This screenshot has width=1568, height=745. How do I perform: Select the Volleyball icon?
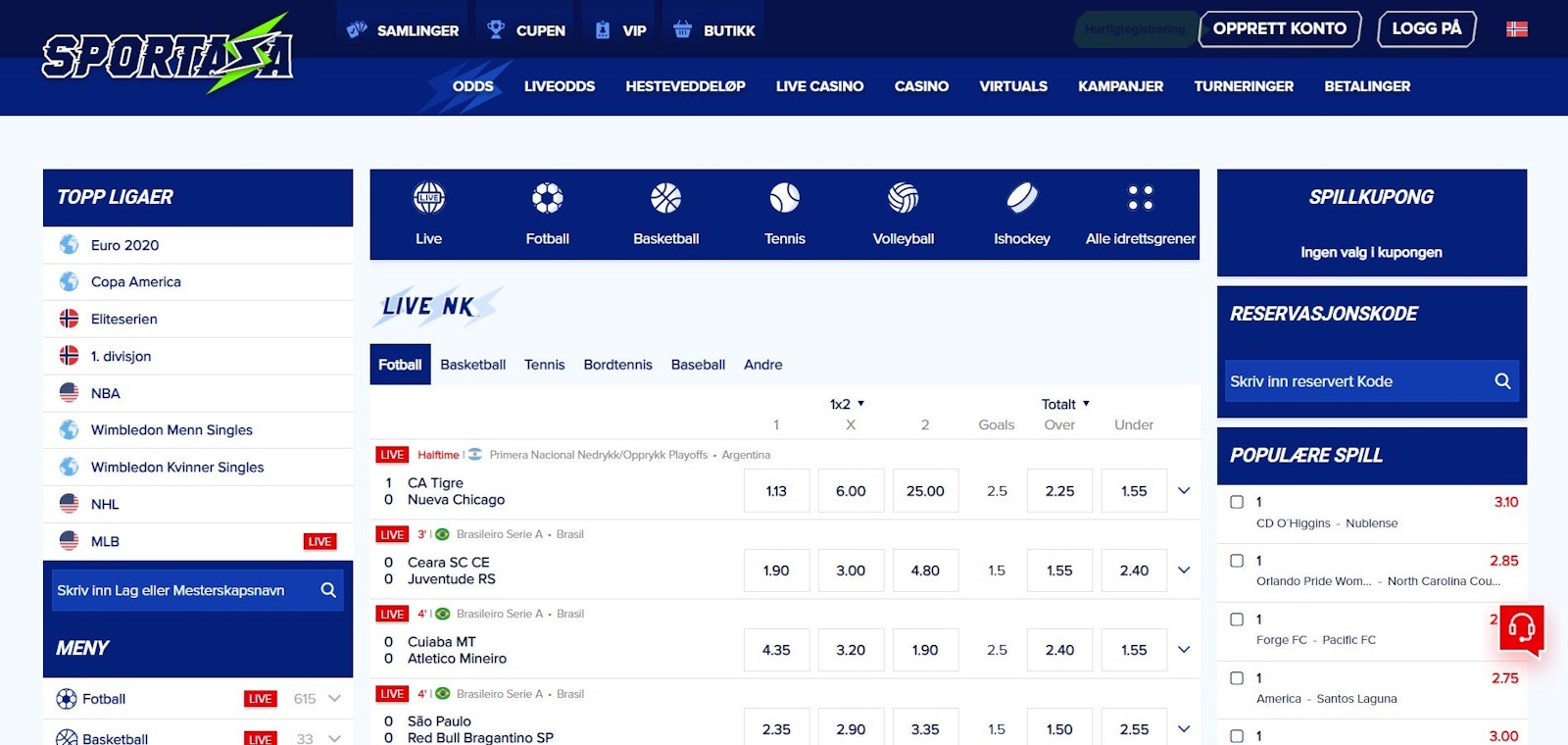coord(903,199)
